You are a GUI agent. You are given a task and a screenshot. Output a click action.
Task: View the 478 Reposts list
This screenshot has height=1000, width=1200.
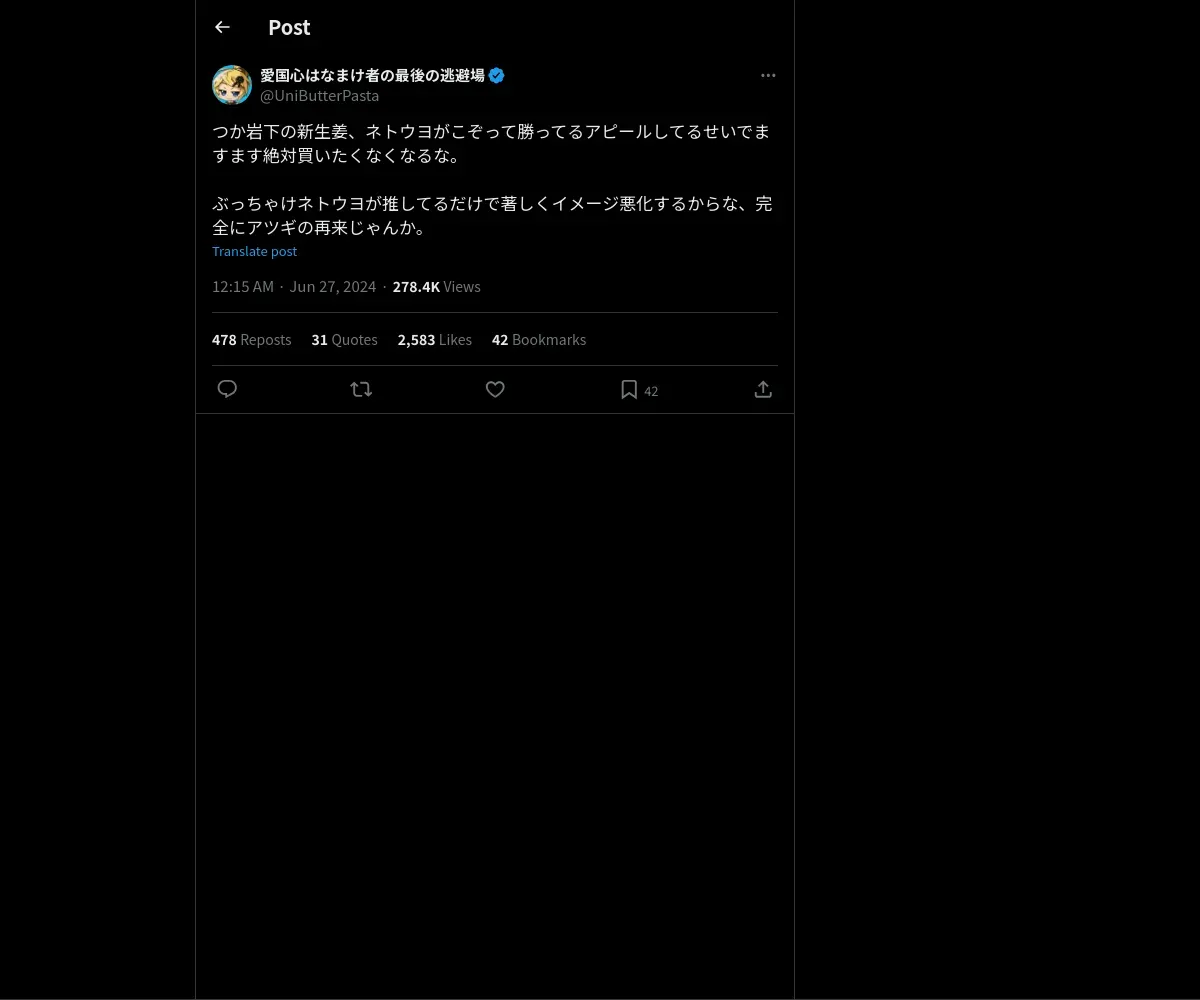(252, 339)
